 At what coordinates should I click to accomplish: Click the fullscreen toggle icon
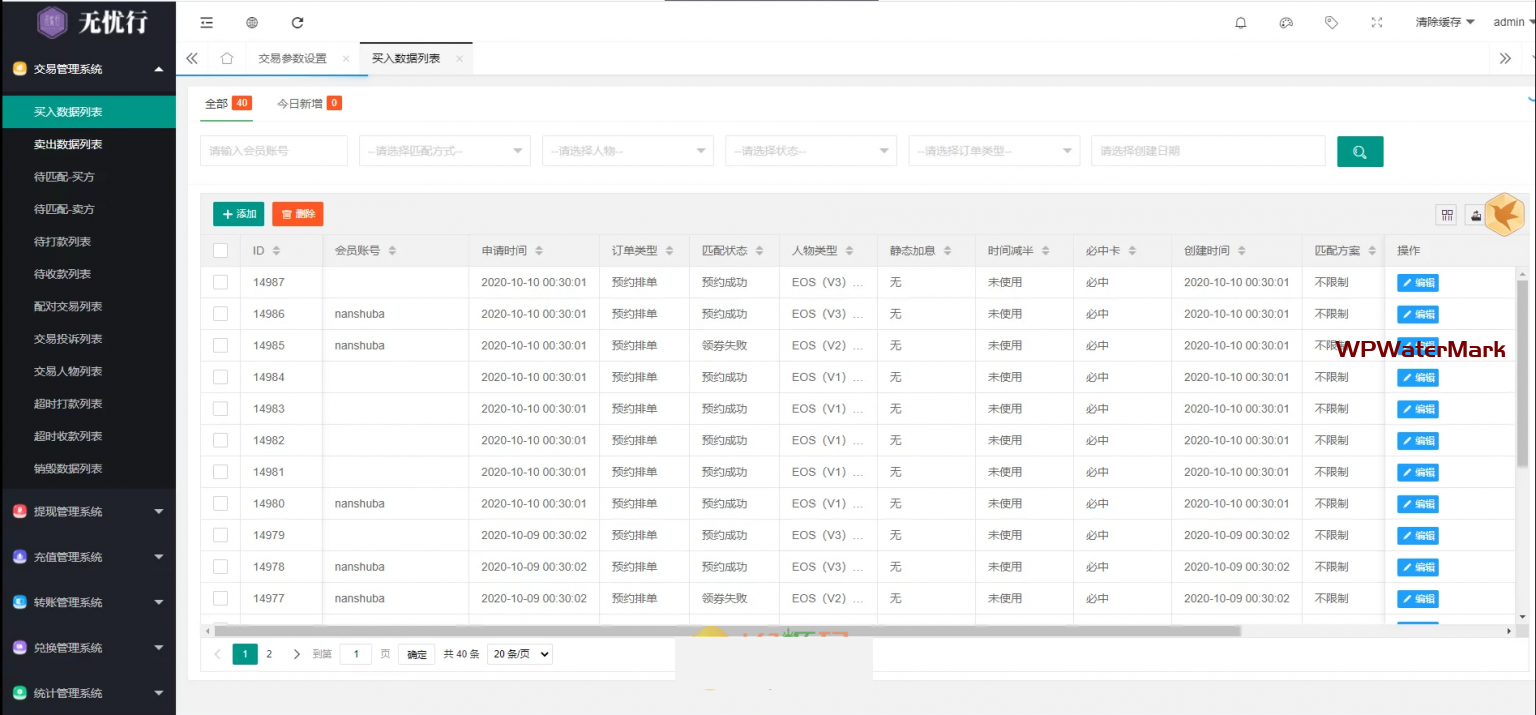[x=1376, y=22]
